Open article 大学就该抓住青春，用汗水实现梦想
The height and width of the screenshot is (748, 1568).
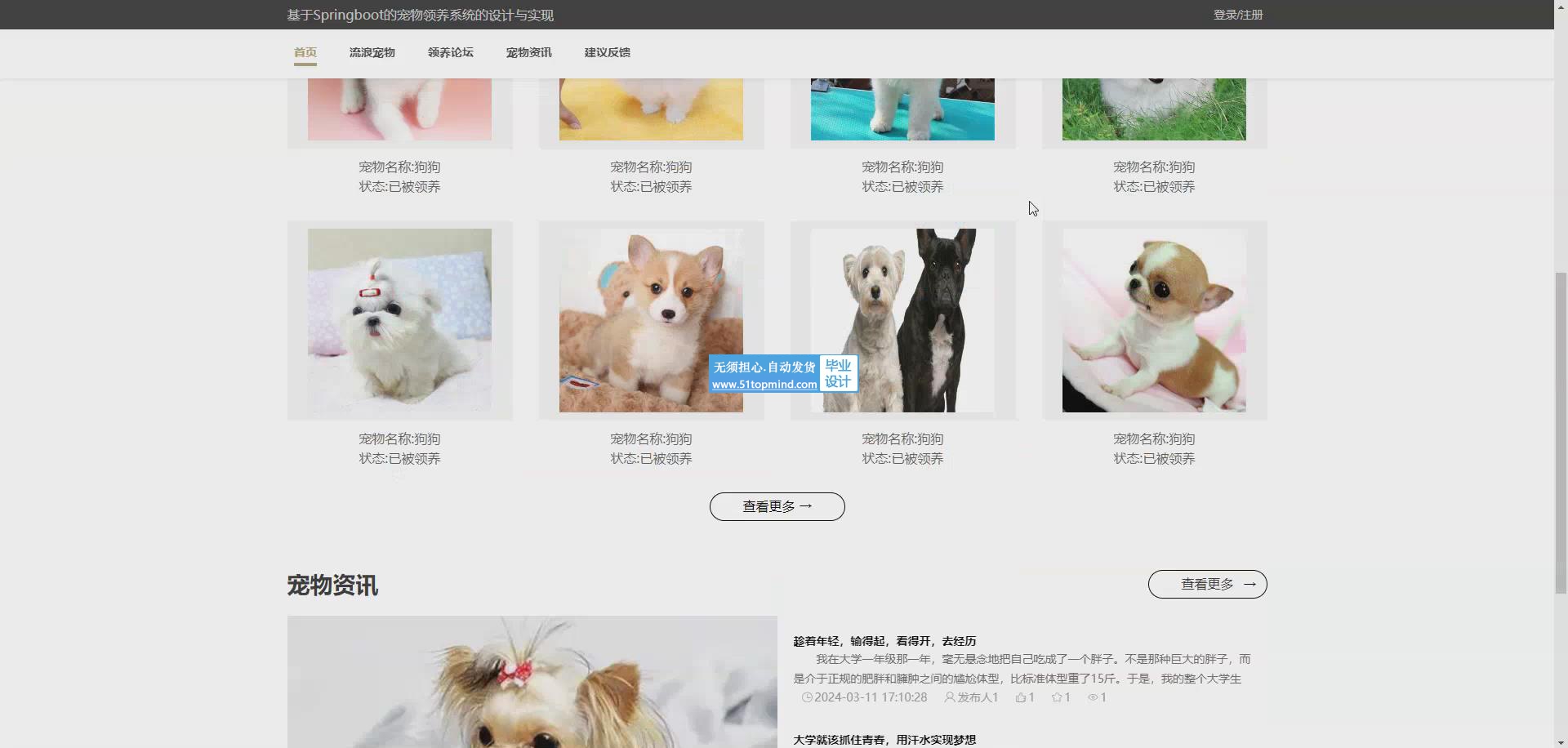point(884,740)
